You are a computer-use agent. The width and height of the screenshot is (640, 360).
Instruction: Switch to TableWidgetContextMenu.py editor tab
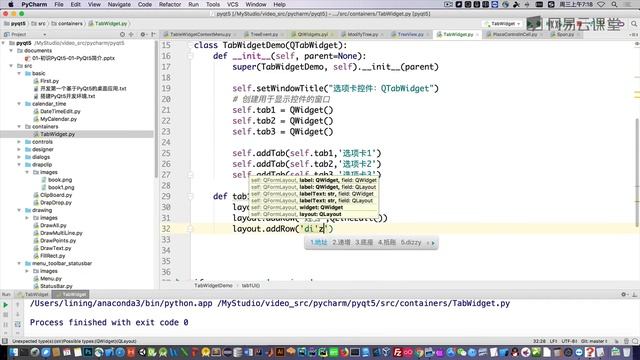pos(200,35)
